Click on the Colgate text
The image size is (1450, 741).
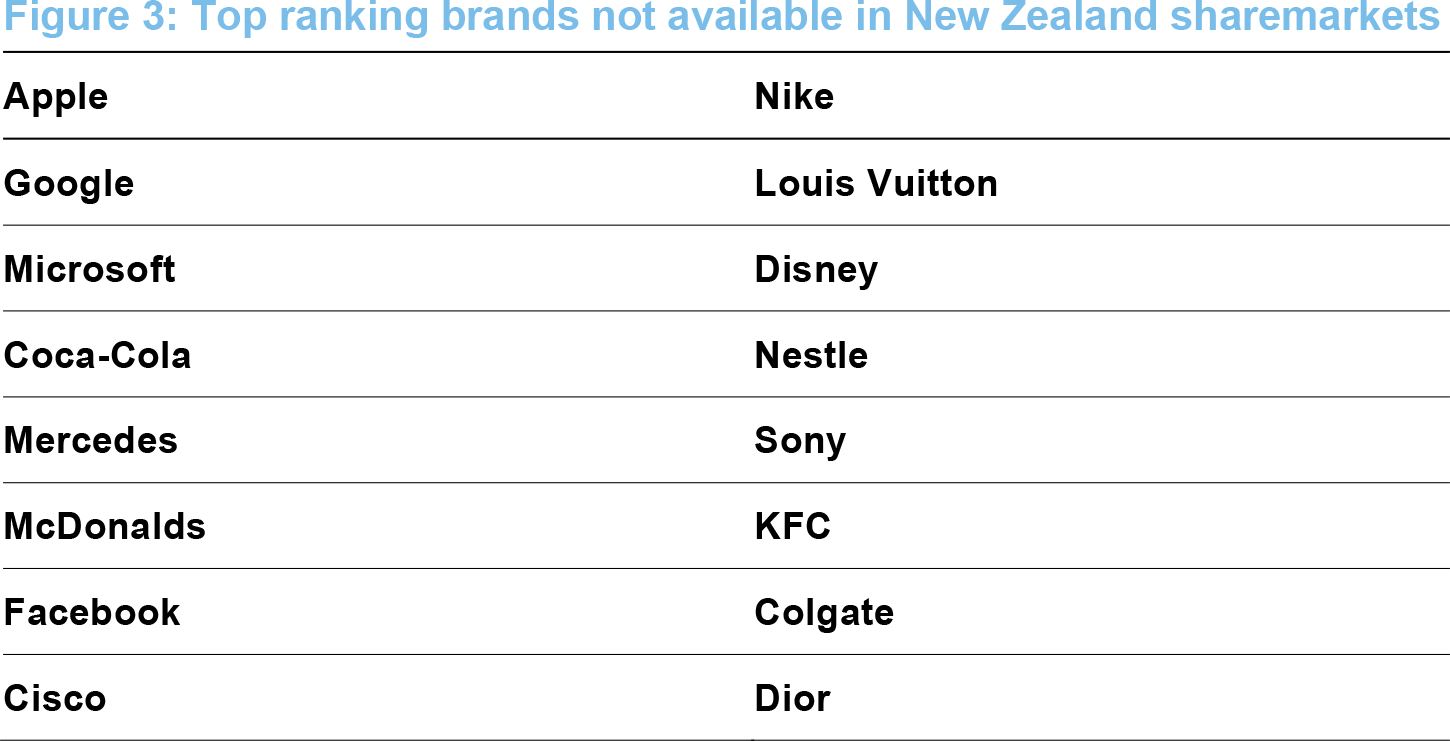point(824,613)
